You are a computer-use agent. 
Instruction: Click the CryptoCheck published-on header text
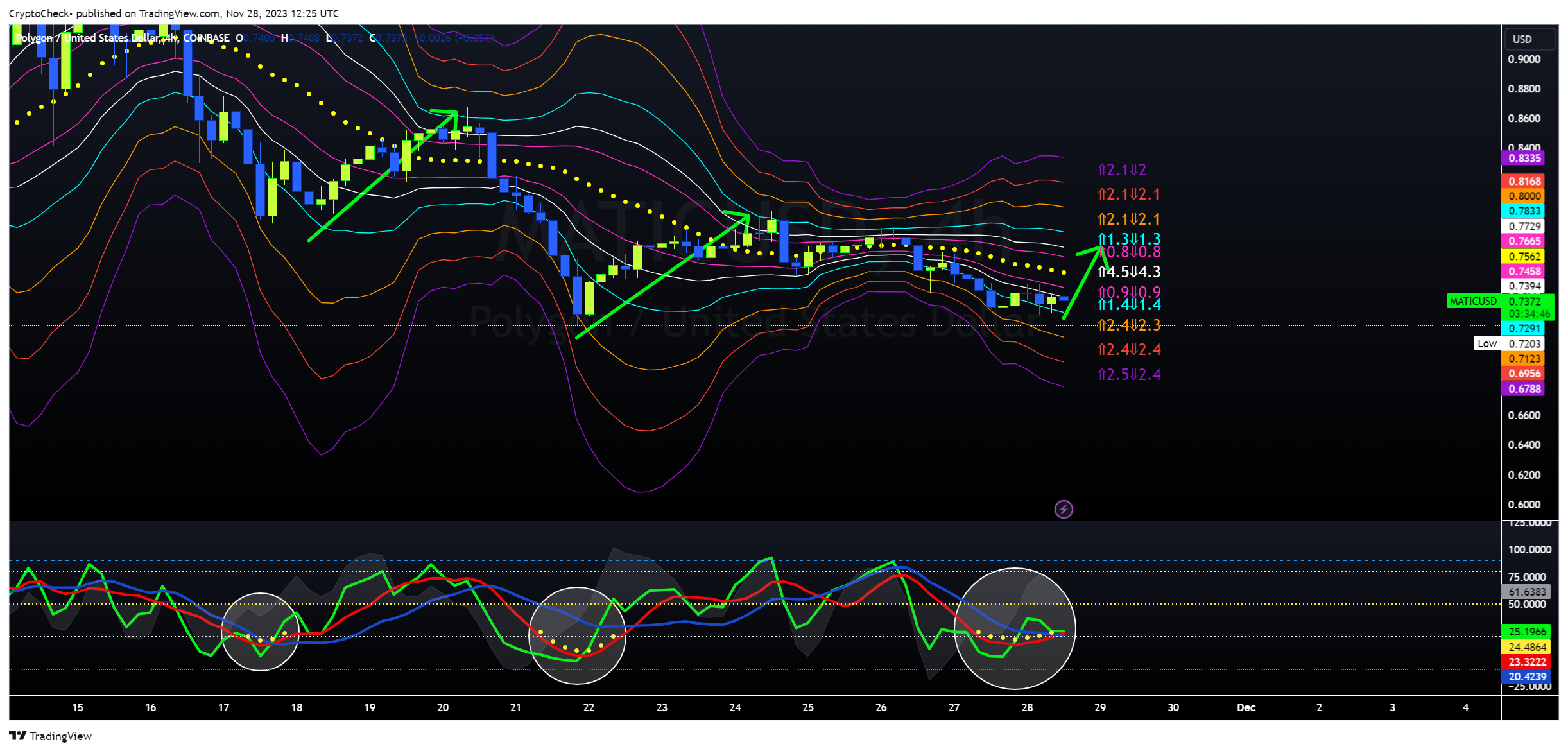pos(174,13)
